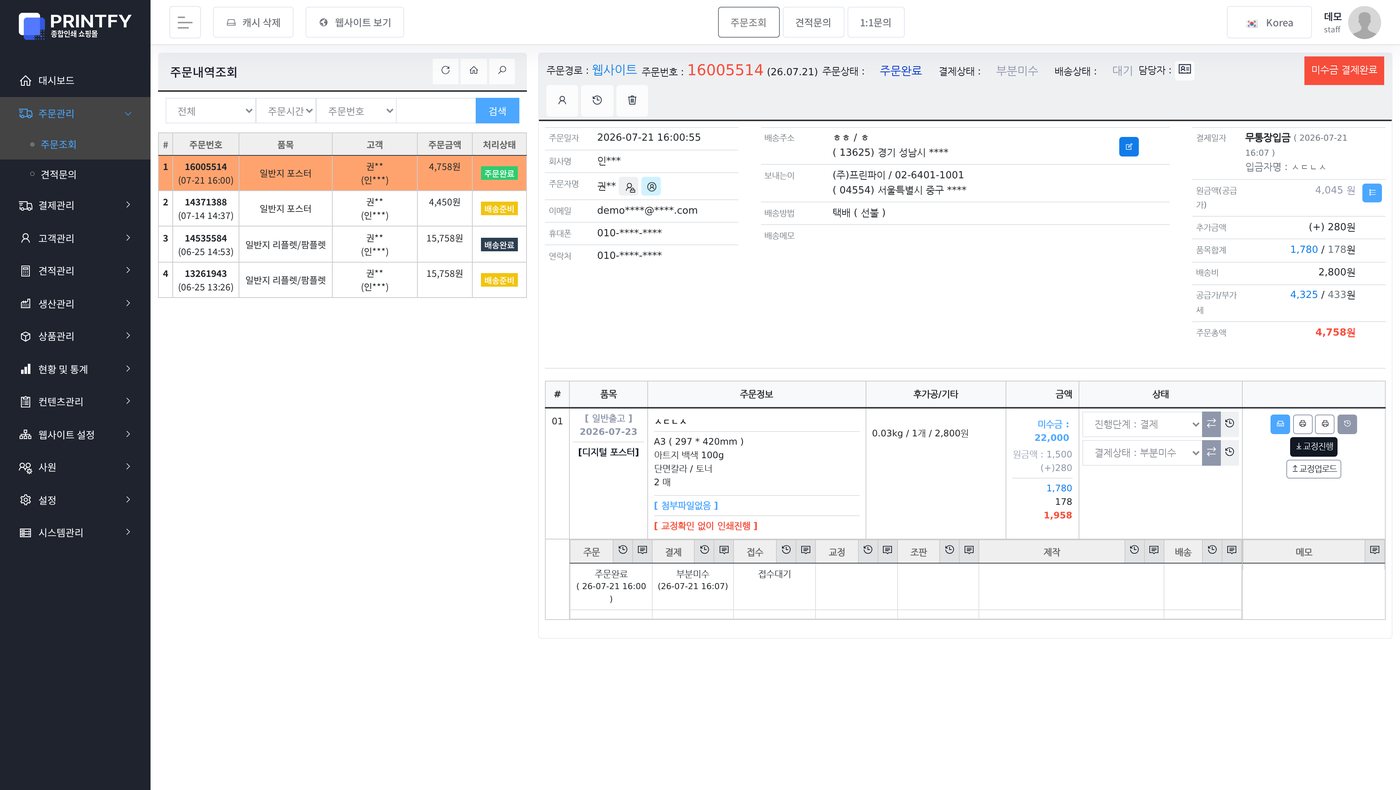Switch to the 1:1문의 top tab

click(876, 22)
